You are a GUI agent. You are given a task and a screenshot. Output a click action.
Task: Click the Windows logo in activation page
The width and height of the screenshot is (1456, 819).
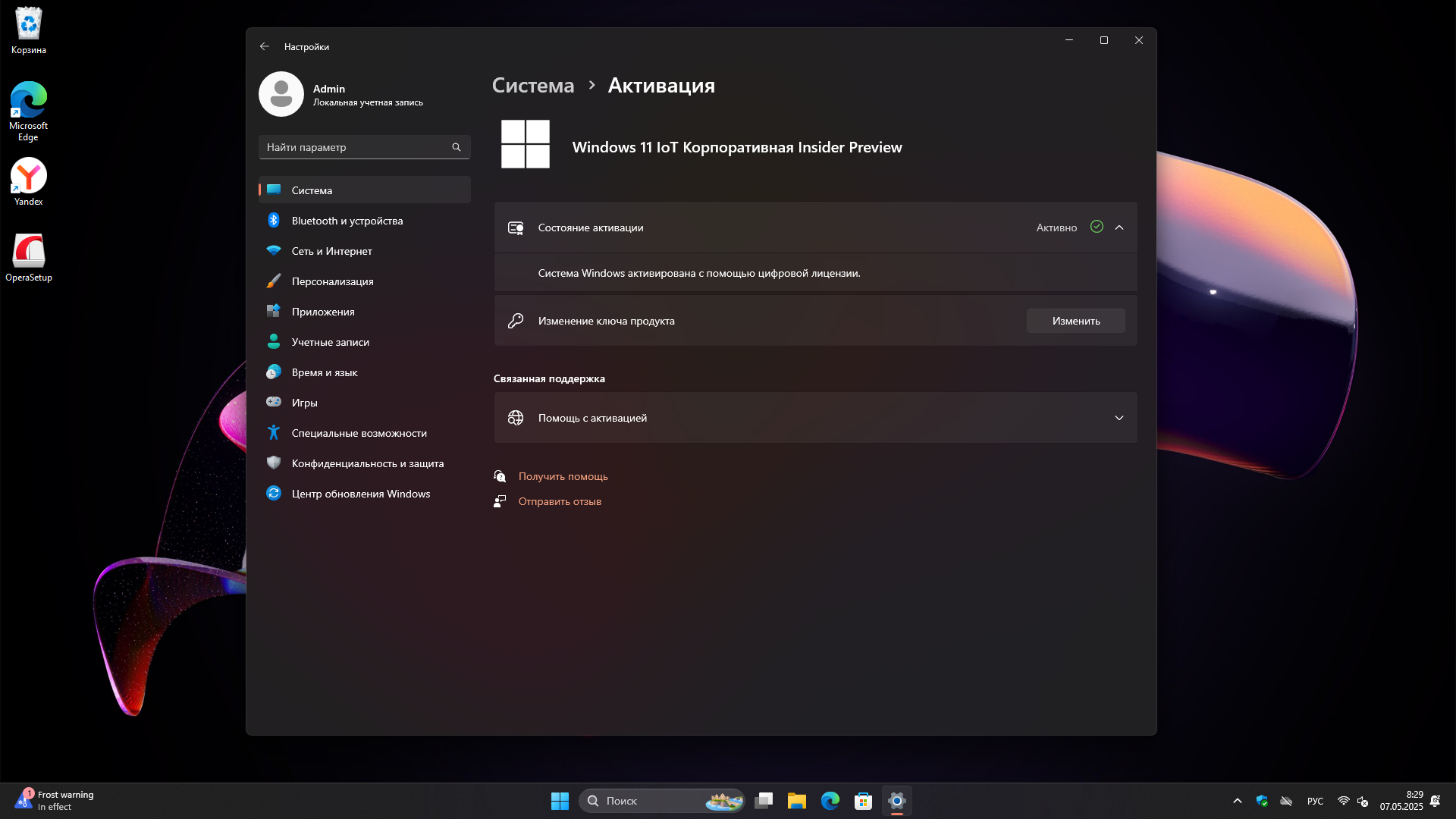point(526,144)
